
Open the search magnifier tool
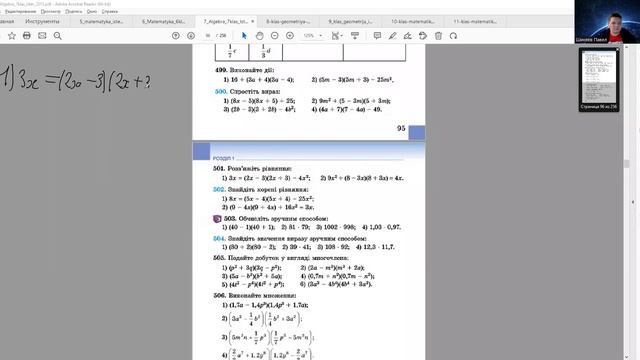point(58,36)
